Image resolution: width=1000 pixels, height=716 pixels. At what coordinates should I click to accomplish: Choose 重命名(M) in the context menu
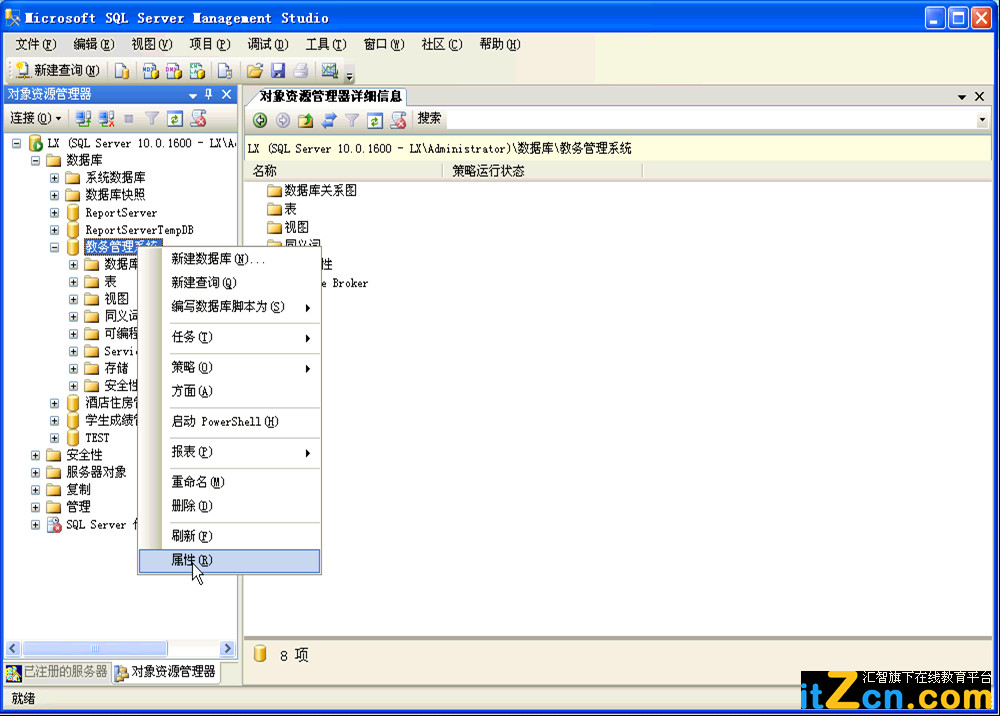(x=230, y=482)
